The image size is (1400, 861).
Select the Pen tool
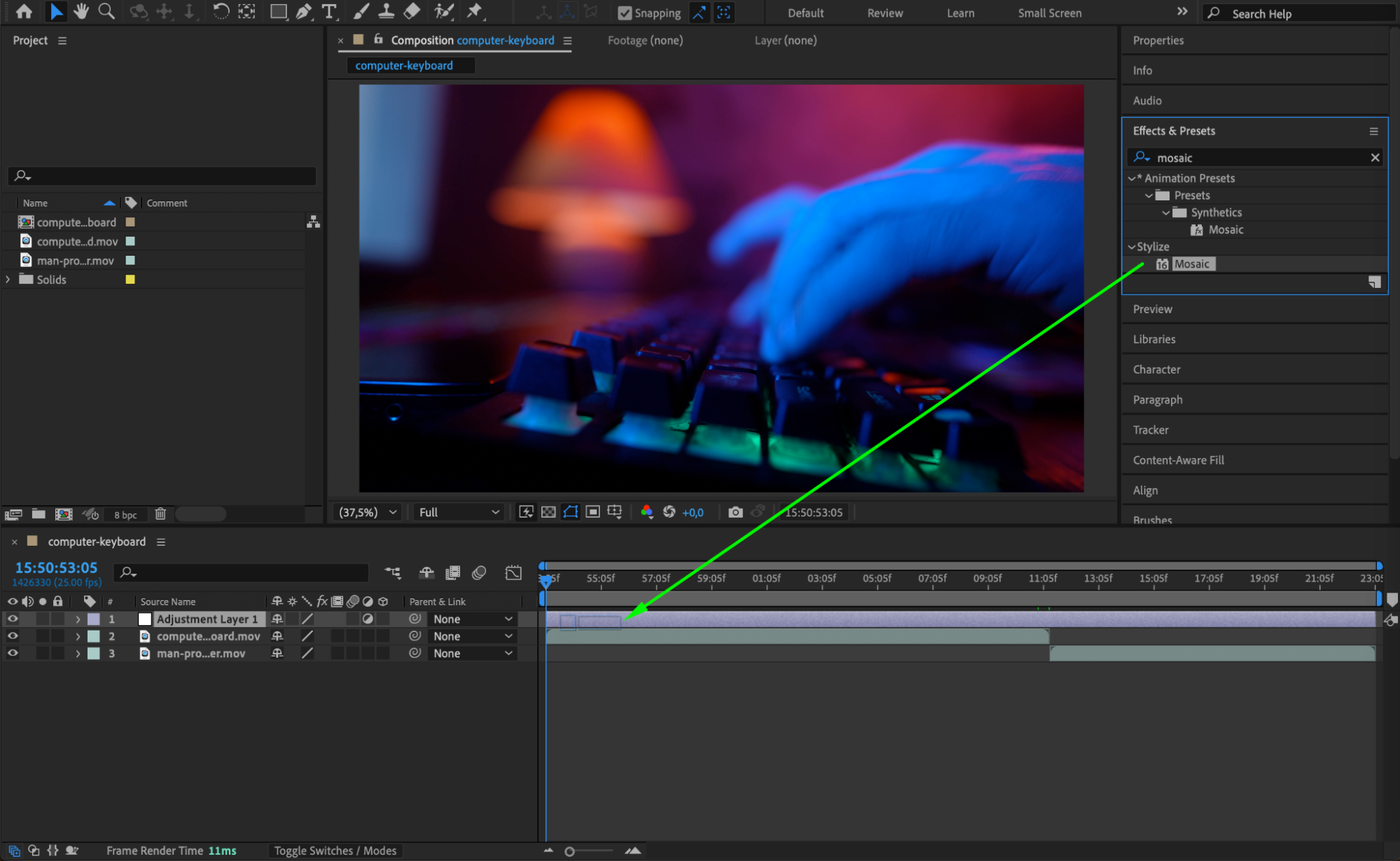303,11
